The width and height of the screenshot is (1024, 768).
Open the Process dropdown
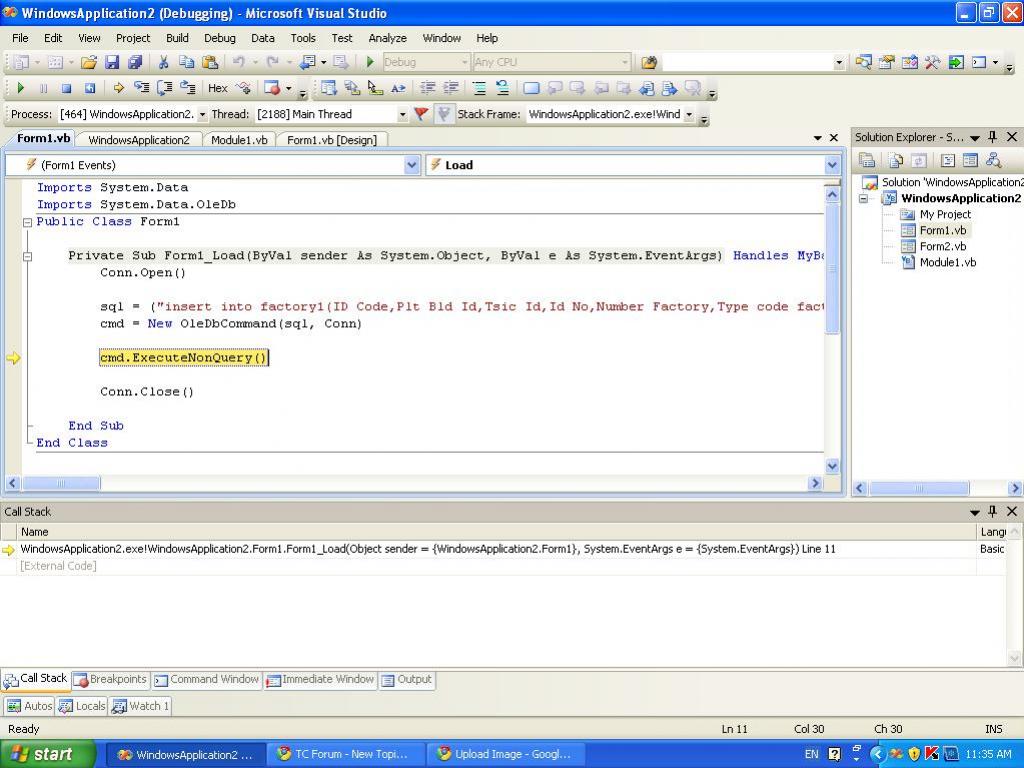tap(202, 114)
